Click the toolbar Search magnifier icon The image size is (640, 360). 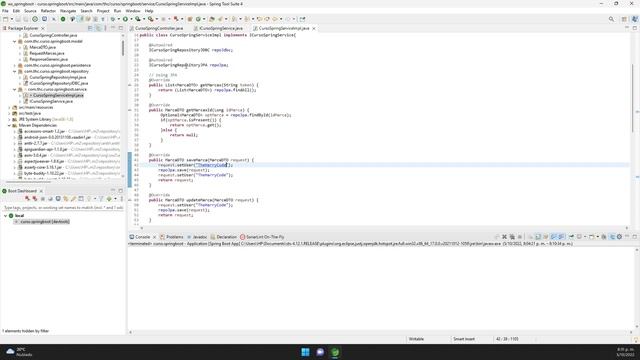pyautogui.click(x=611, y=19)
